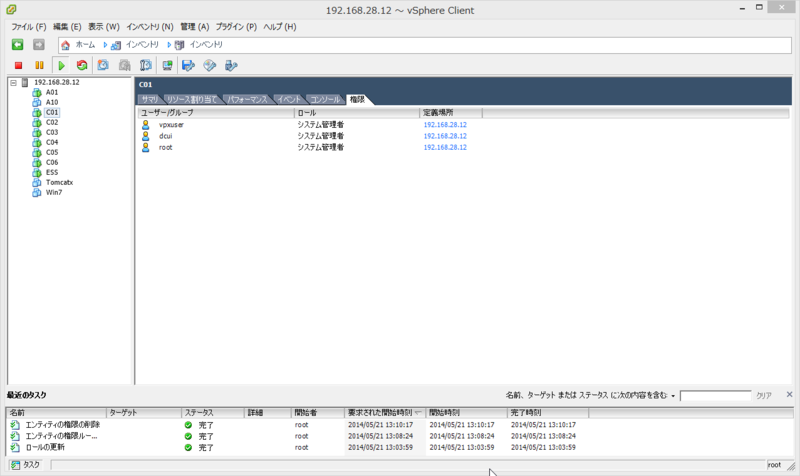The width and height of the screenshot is (800, 476).
Task: Click the floppy drive connection icon
Action: [x=188, y=65]
